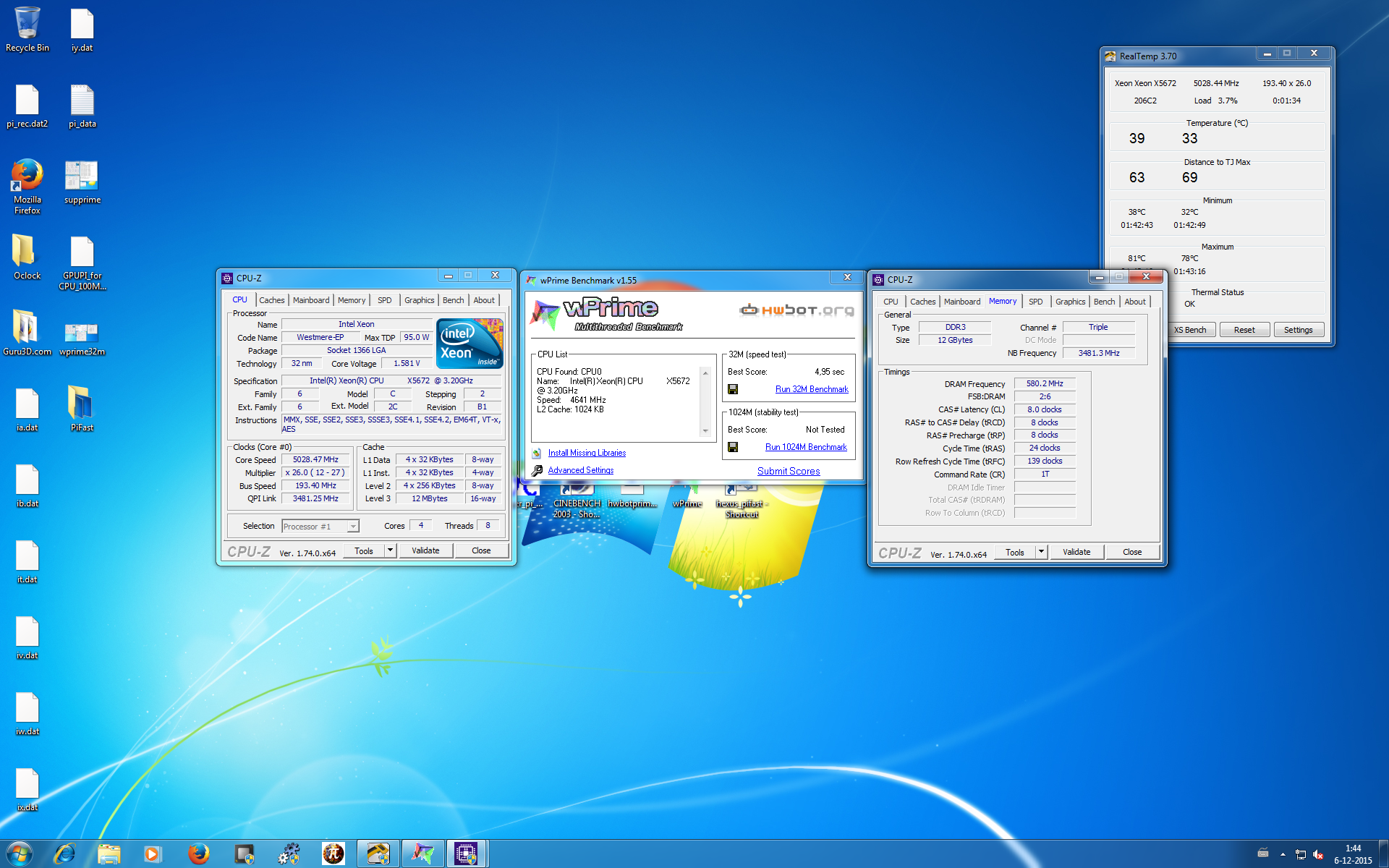Click the SuperPi taskbar icon
Viewport: 1389px width, 868px height.
[334, 854]
